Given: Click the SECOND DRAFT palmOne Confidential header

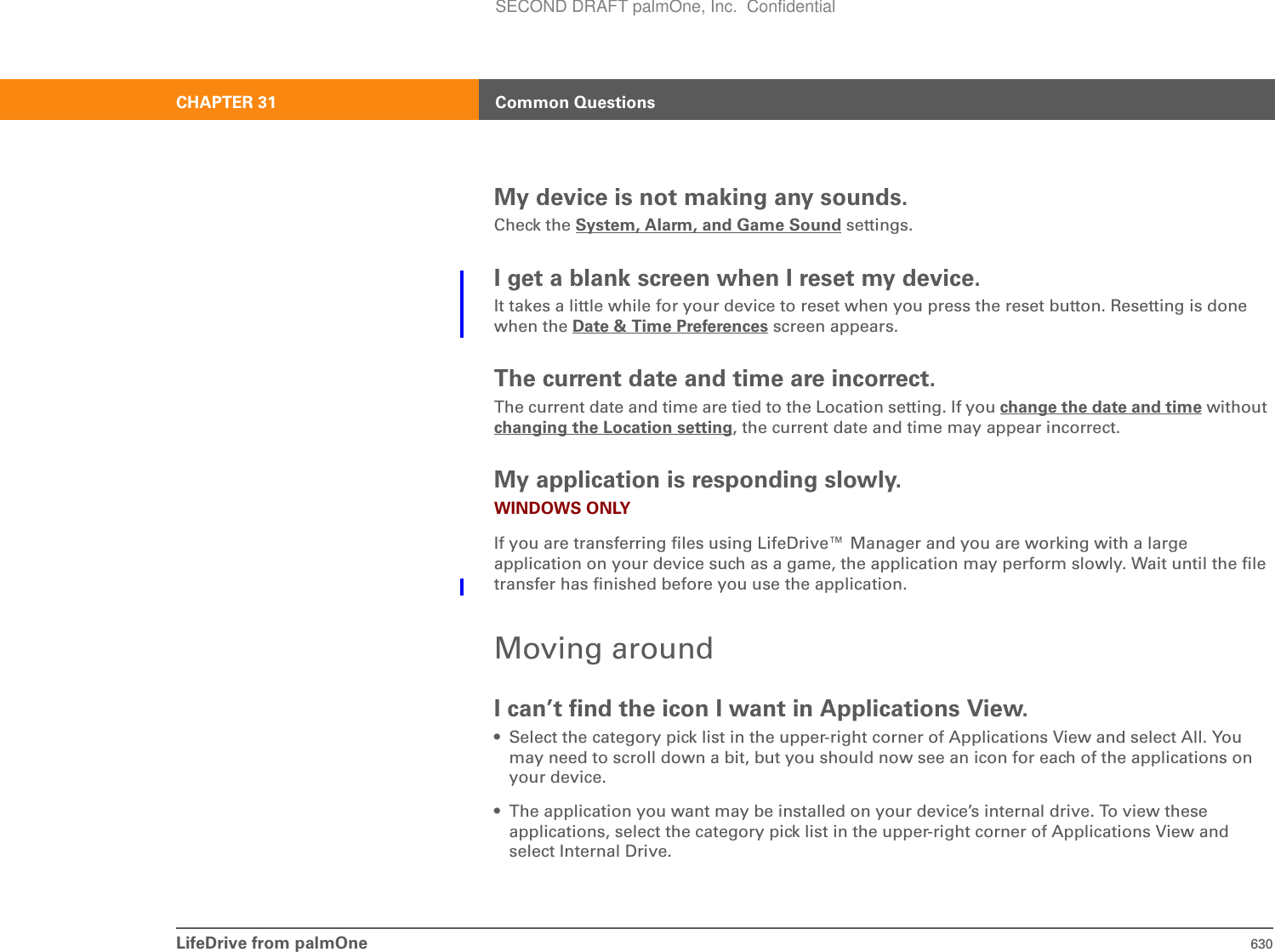Looking at the screenshot, I should [x=665, y=8].
